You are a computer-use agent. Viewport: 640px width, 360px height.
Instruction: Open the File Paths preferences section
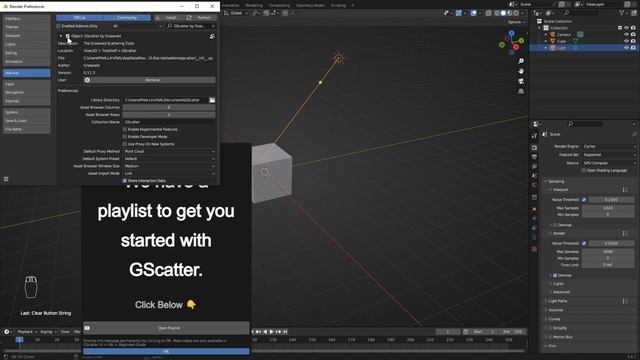(x=27, y=129)
